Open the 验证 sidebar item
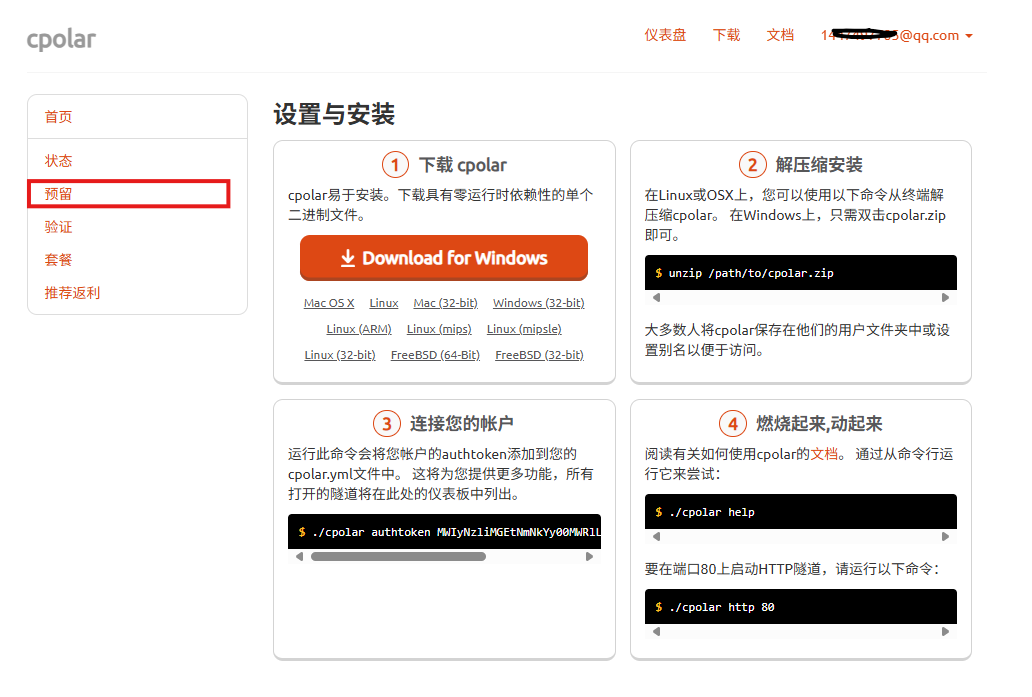 pos(59,227)
